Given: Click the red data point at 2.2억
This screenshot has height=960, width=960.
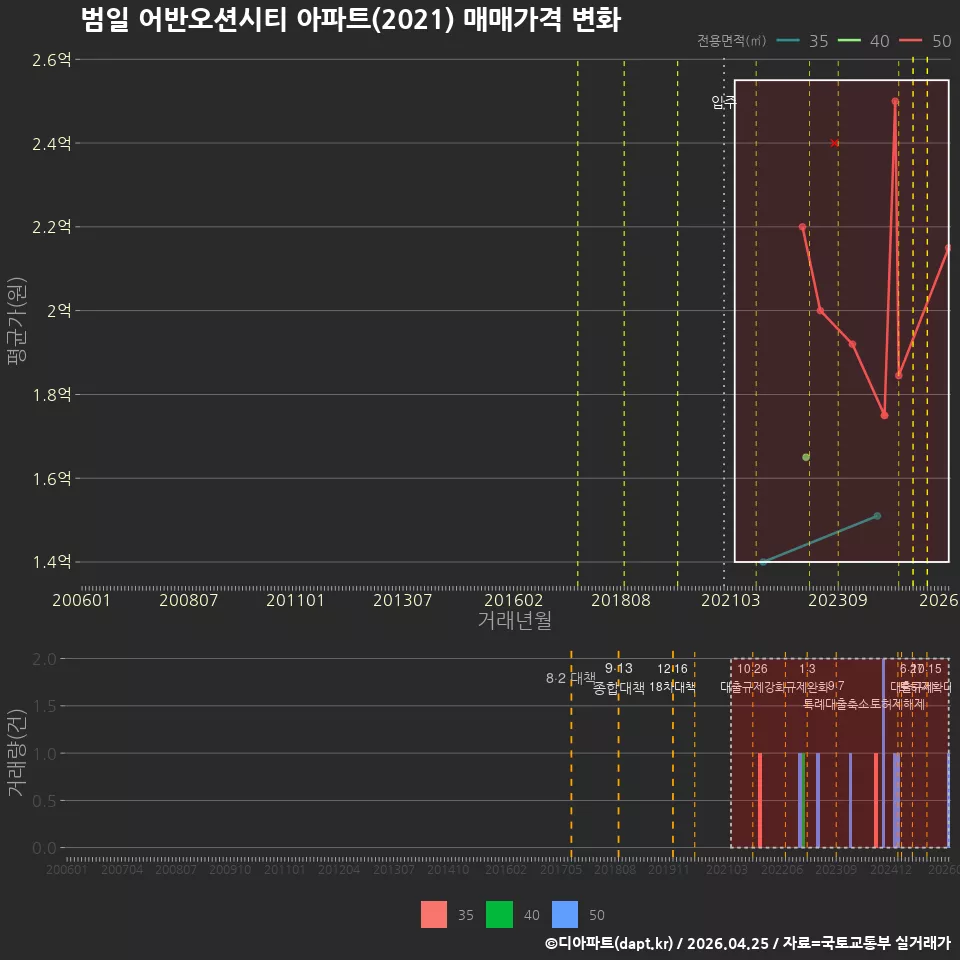Looking at the screenshot, I should pyautogui.click(x=803, y=227).
